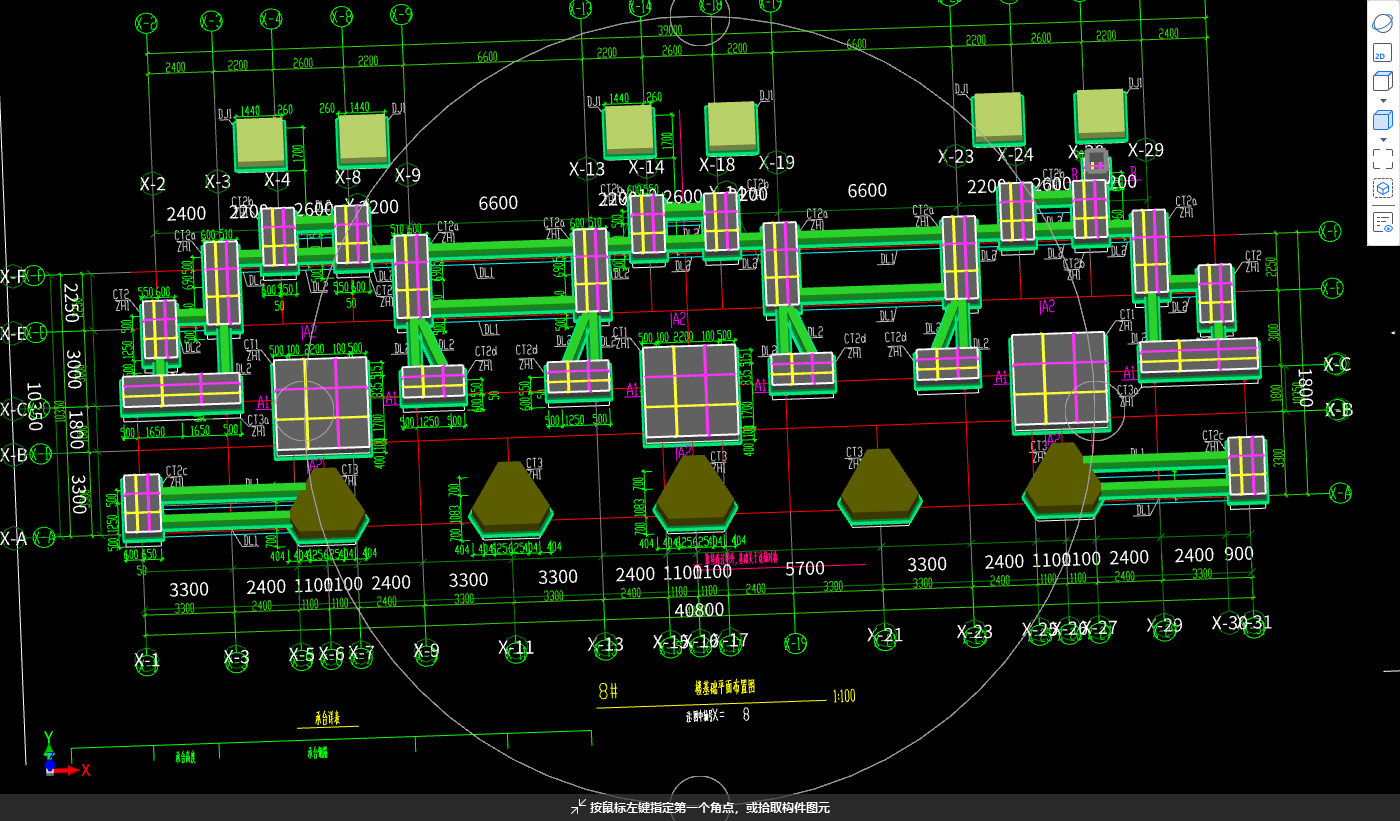Viewport: 1400px width, 821px height.
Task: Click axis label X-A
Action: 13,539
